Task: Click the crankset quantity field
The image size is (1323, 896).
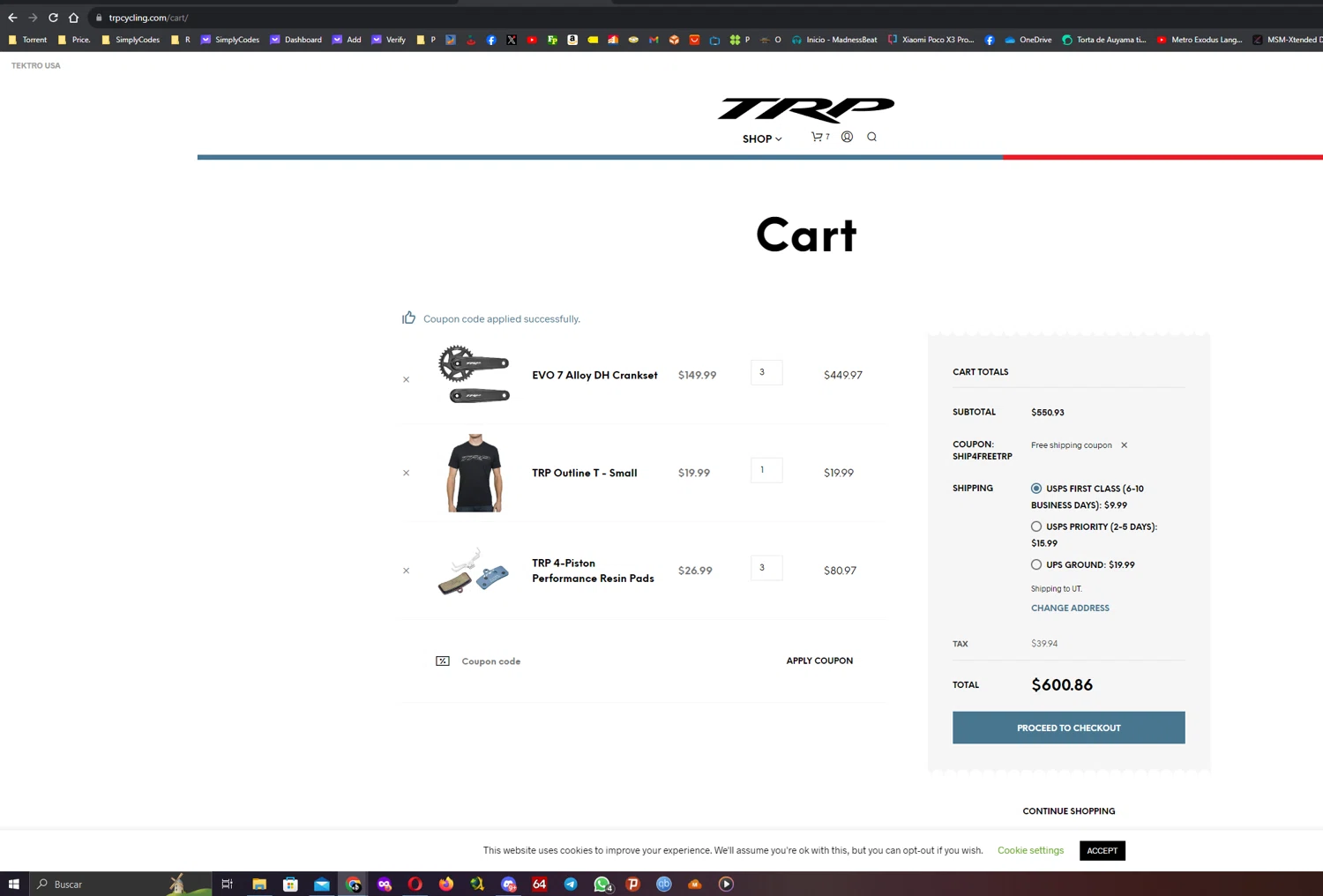Action: (x=766, y=372)
